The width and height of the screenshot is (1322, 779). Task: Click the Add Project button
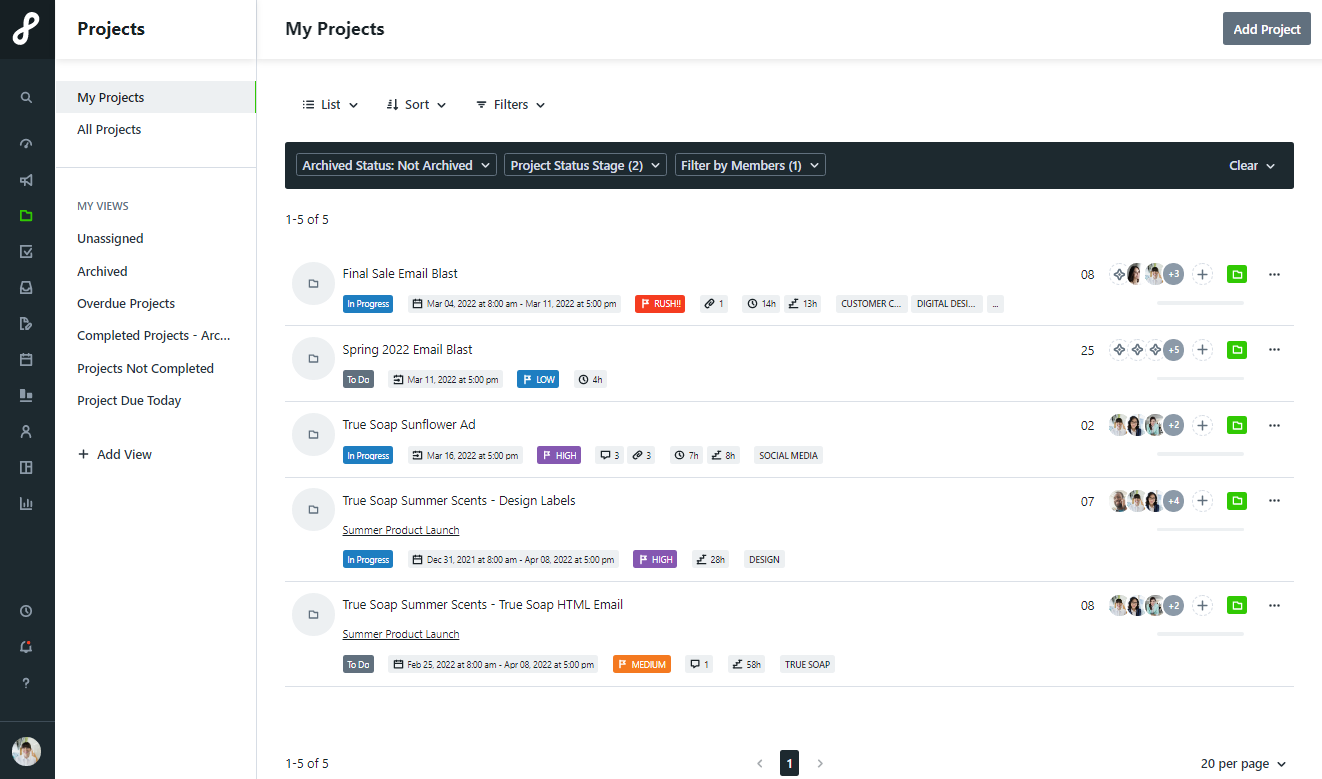tap(1266, 29)
